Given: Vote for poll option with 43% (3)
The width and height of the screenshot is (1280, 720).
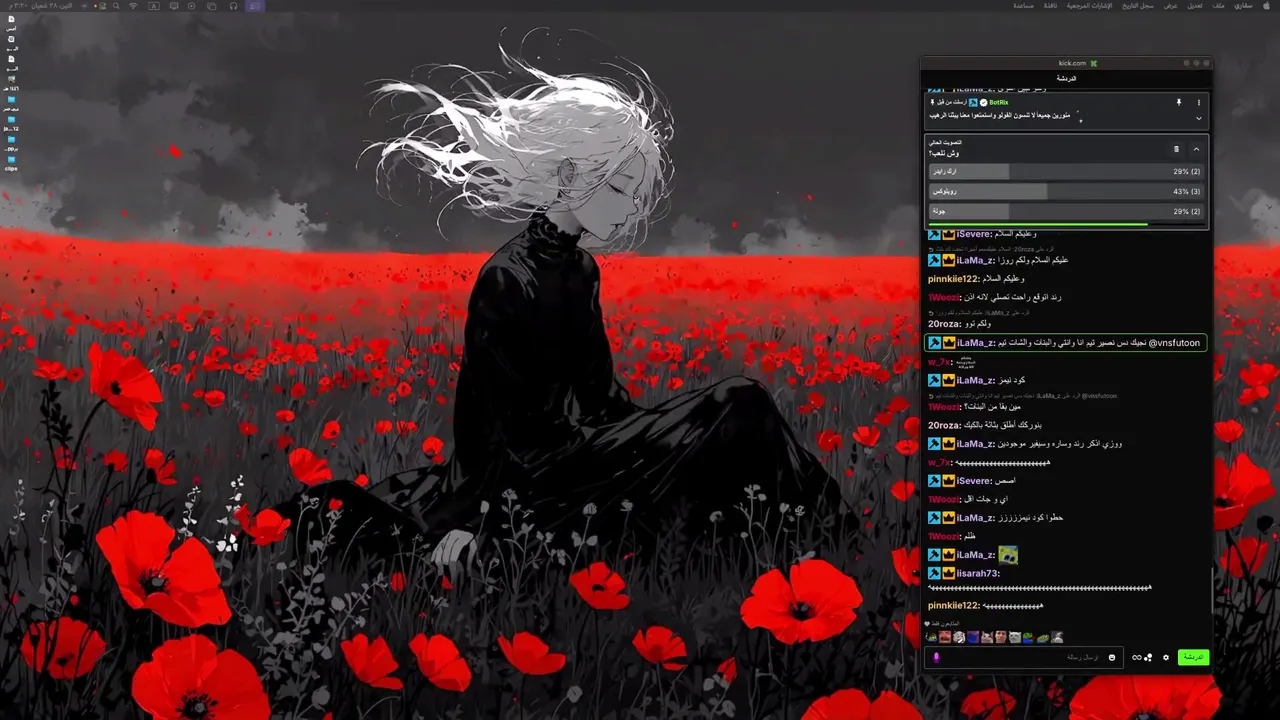Looking at the screenshot, I should [1066, 191].
